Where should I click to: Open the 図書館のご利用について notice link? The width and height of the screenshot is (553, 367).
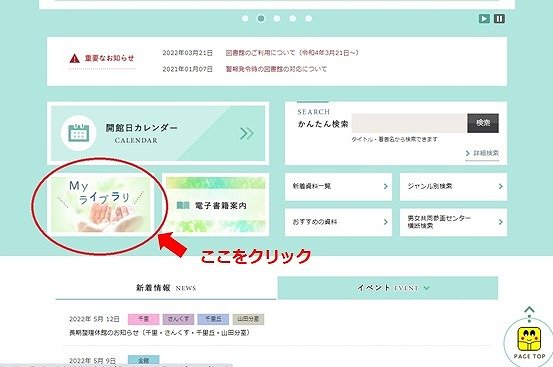[292, 53]
